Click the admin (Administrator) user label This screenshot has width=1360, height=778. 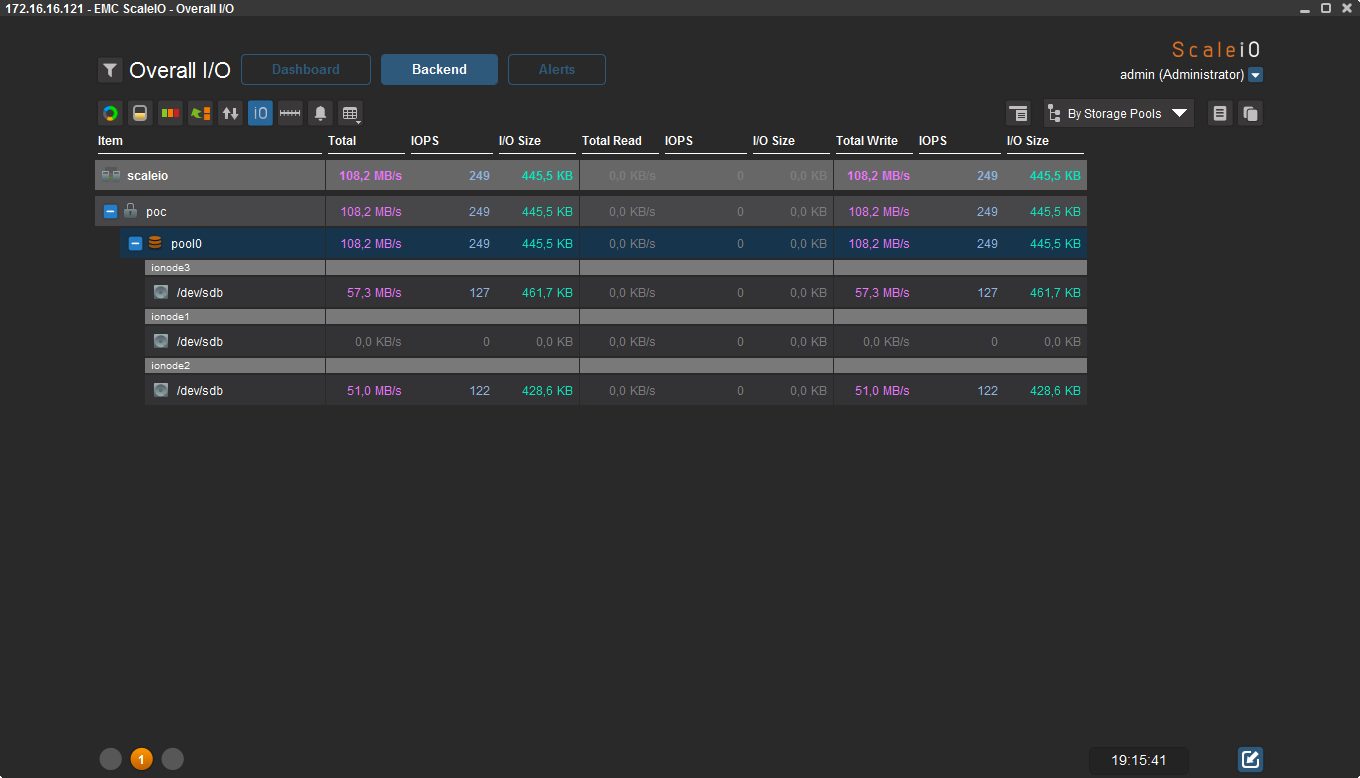tap(1182, 75)
